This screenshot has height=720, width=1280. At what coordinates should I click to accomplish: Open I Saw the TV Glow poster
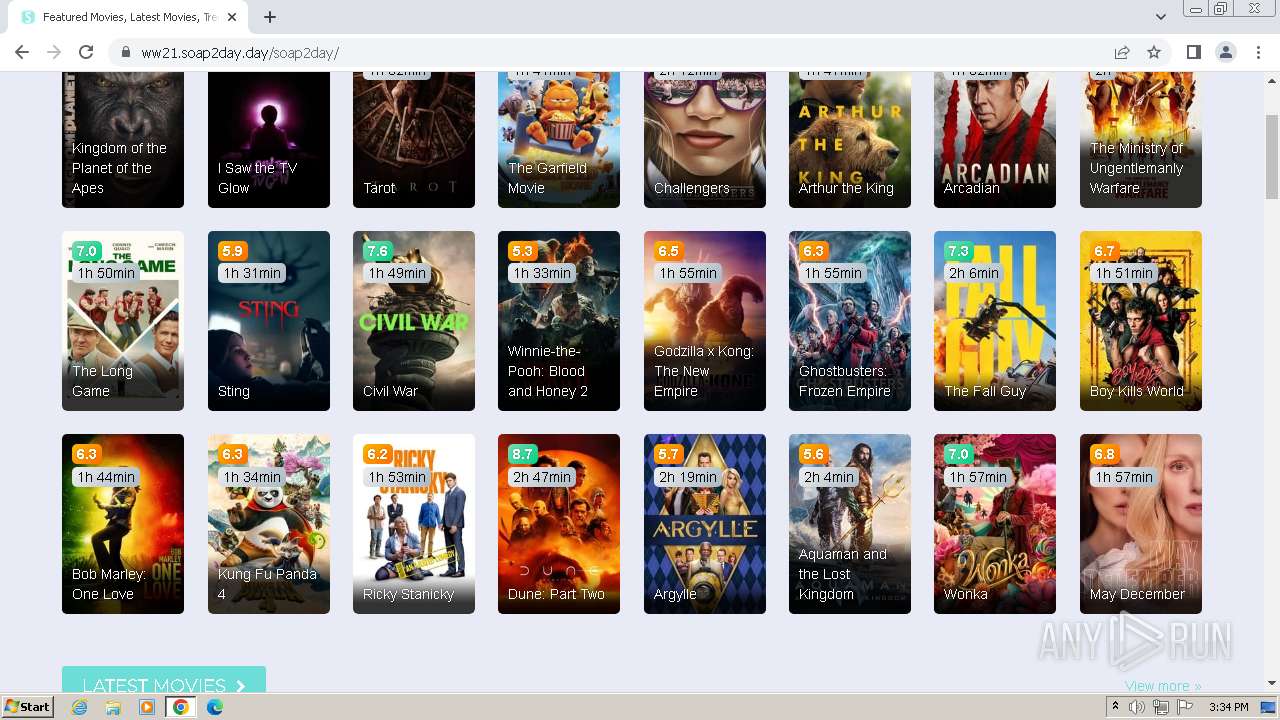pyautogui.click(x=269, y=139)
